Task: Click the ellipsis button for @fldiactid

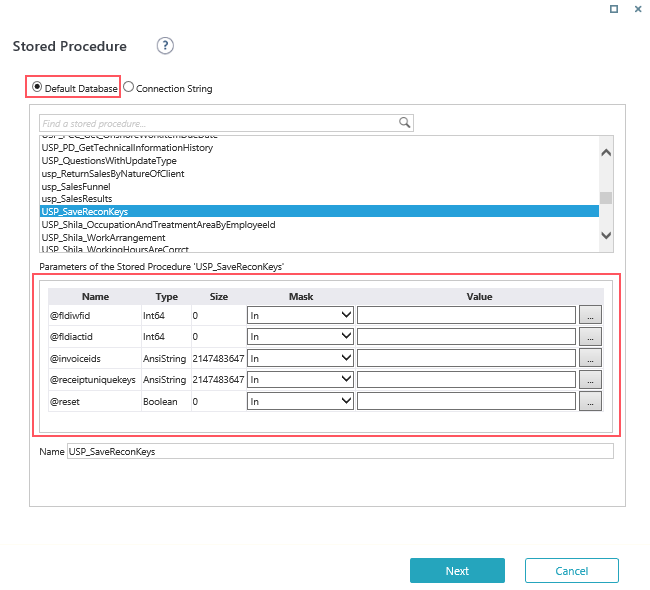Action: pos(590,336)
